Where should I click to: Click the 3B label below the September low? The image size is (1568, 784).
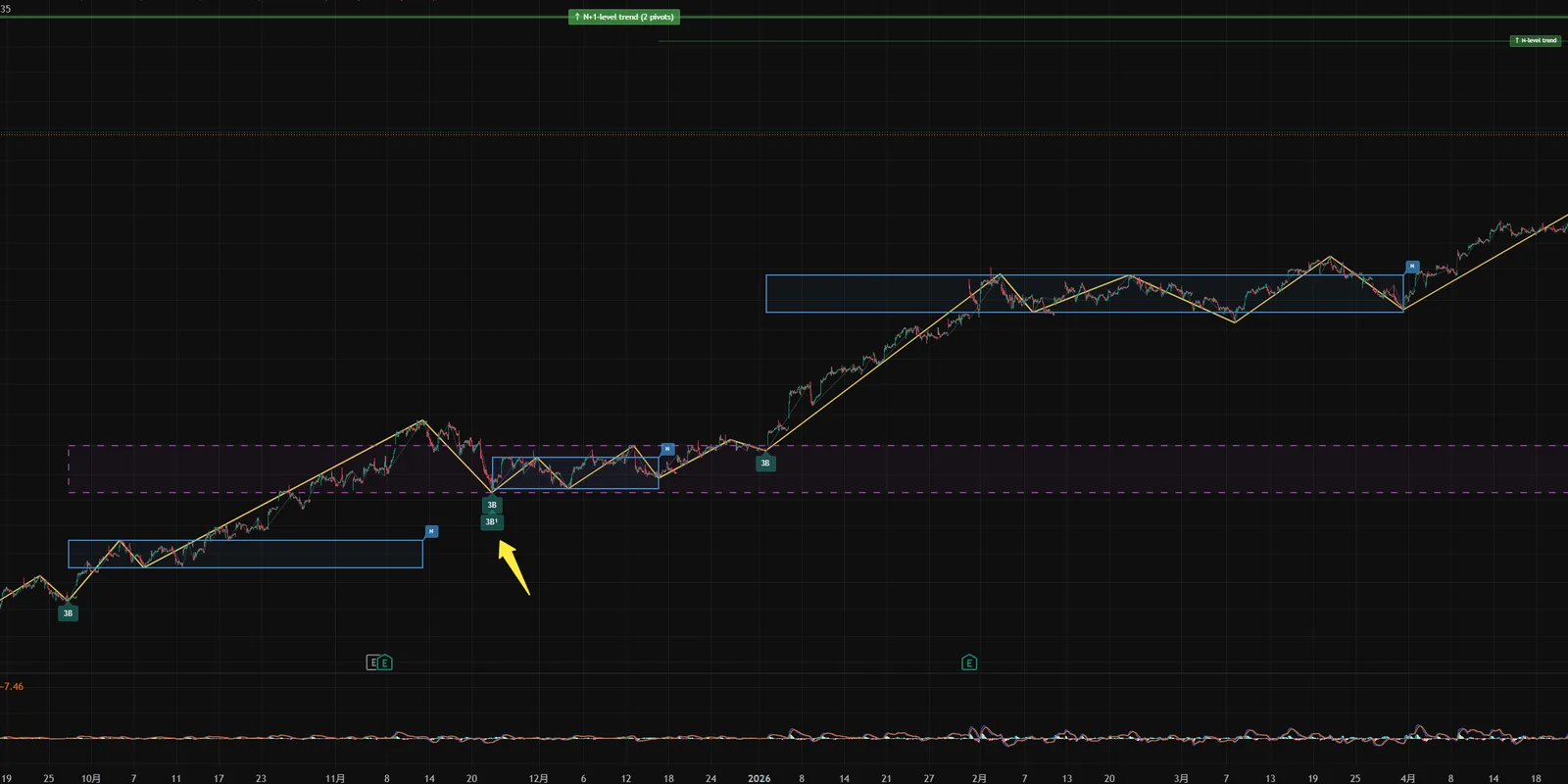click(68, 613)
